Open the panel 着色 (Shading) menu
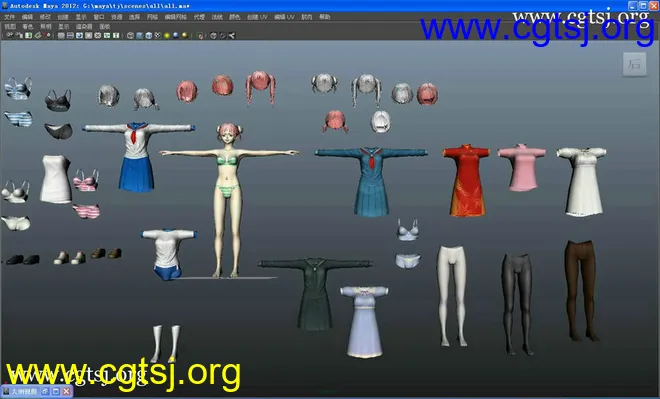660x399 pixels. coord(28,27)
